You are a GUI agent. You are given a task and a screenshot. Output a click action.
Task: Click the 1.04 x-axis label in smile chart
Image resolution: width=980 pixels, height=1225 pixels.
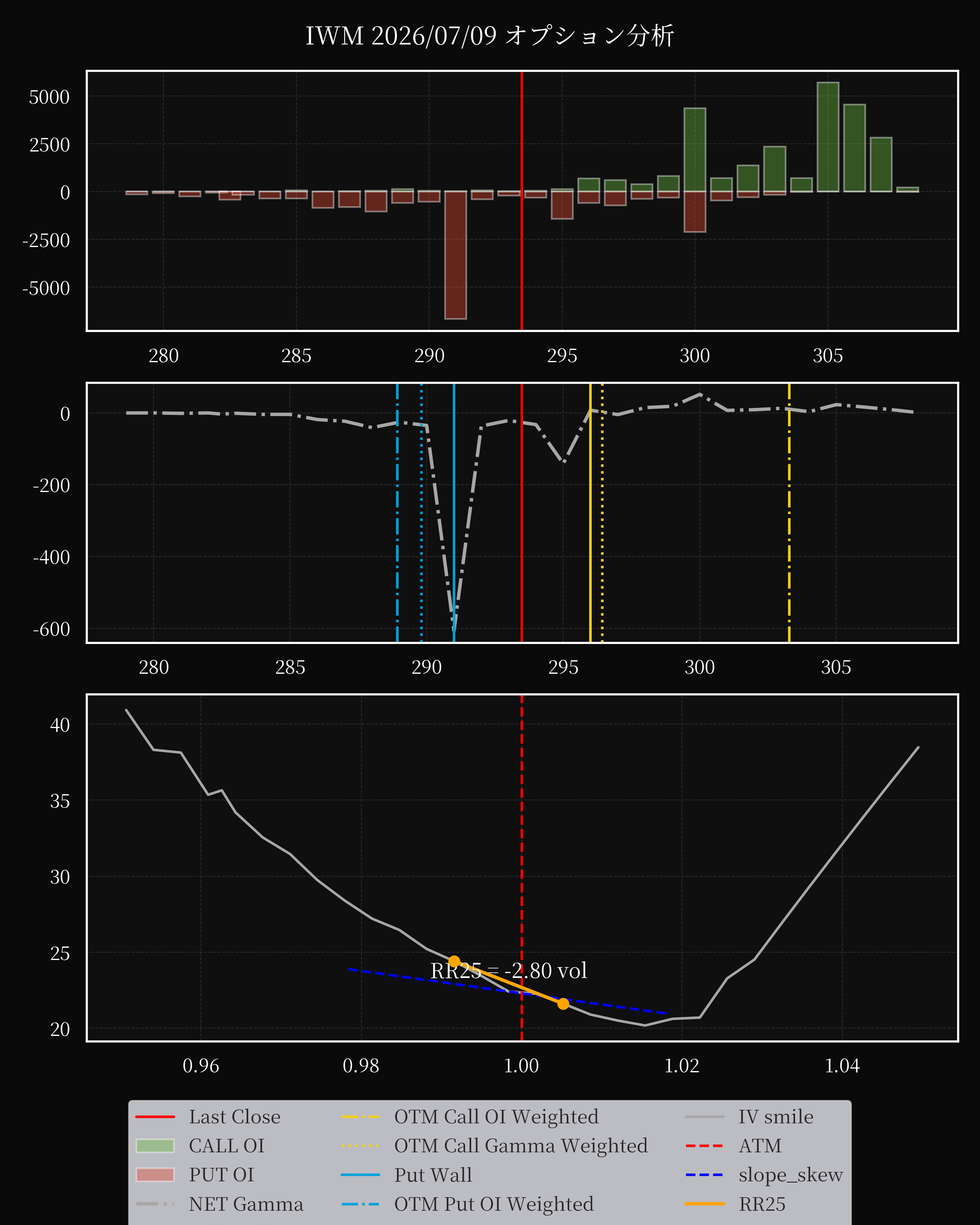click(842, 1066)
